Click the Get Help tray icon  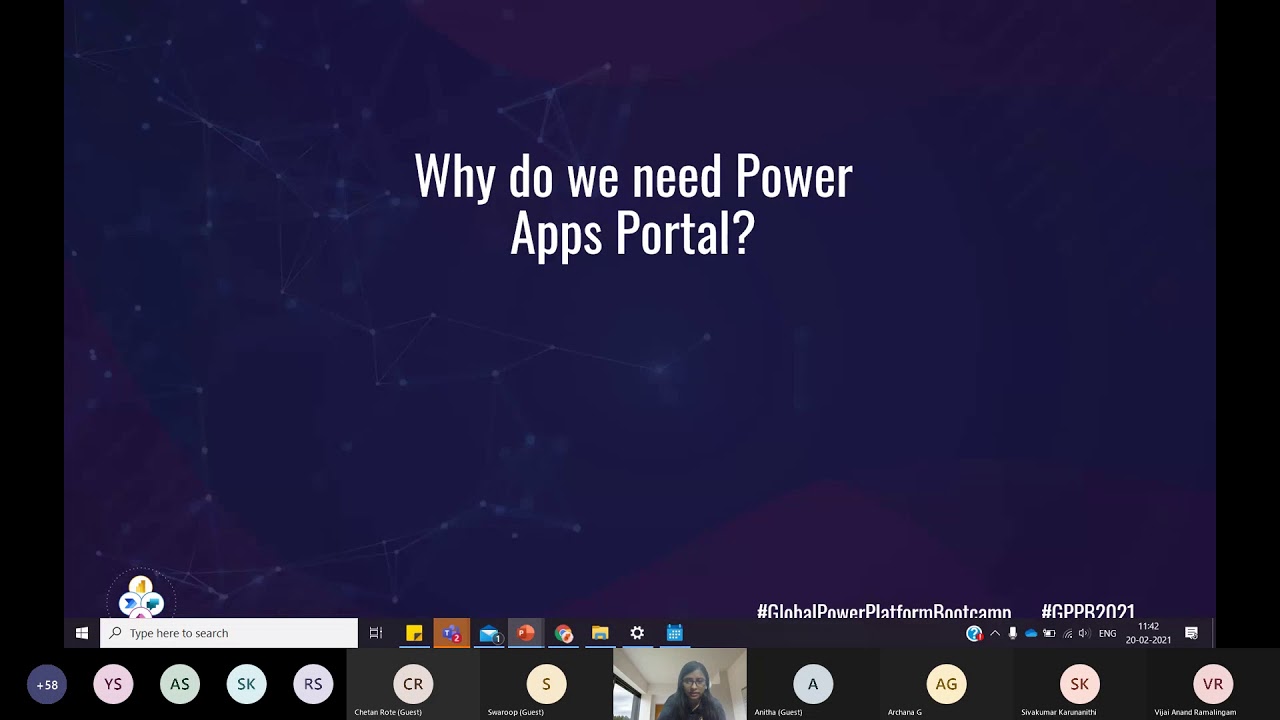pyautogui.click(x=974, y=633)
